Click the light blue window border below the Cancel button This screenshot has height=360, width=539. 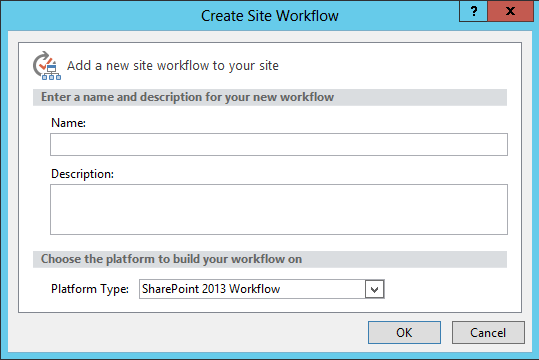(488, 356)
